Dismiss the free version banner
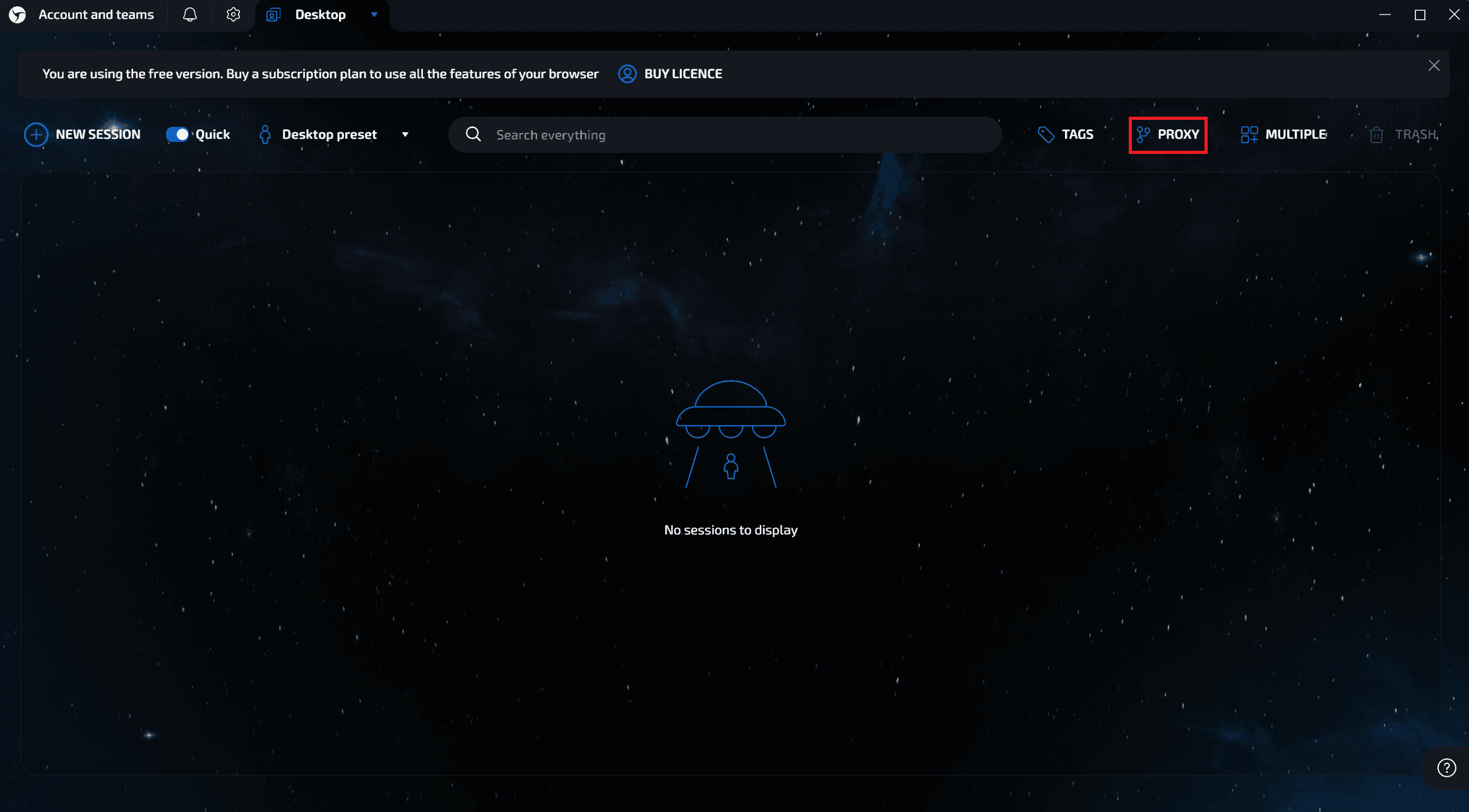Viewport: 1469px width, 812px height. pyautogui.click(x=1434, y=66)
